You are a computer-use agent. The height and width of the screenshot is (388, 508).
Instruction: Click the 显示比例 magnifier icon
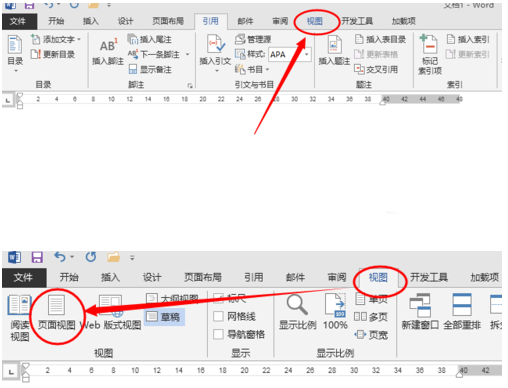click(297, 305)
